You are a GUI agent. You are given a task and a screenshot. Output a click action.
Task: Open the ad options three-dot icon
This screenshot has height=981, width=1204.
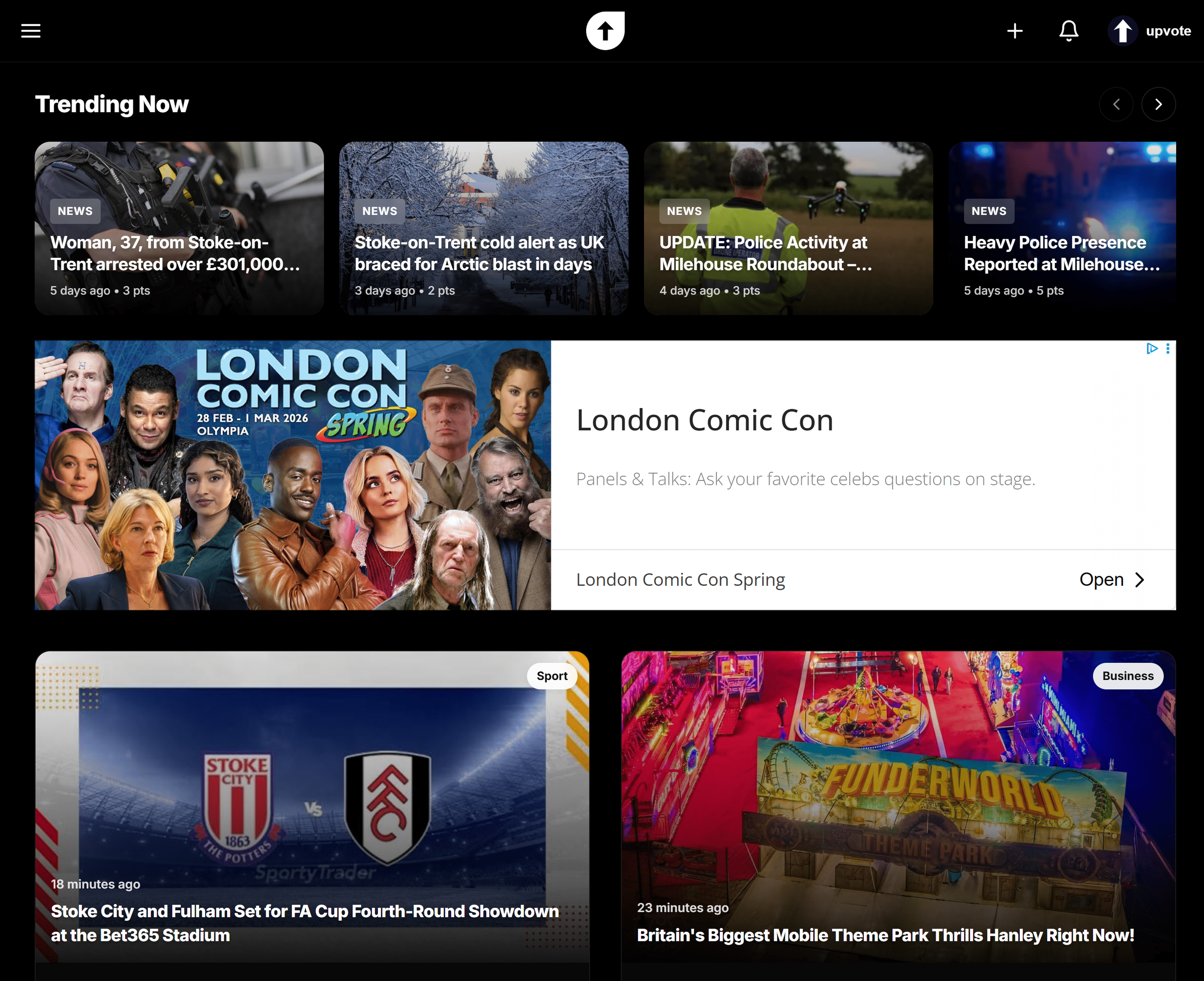tap(1168, 348)
